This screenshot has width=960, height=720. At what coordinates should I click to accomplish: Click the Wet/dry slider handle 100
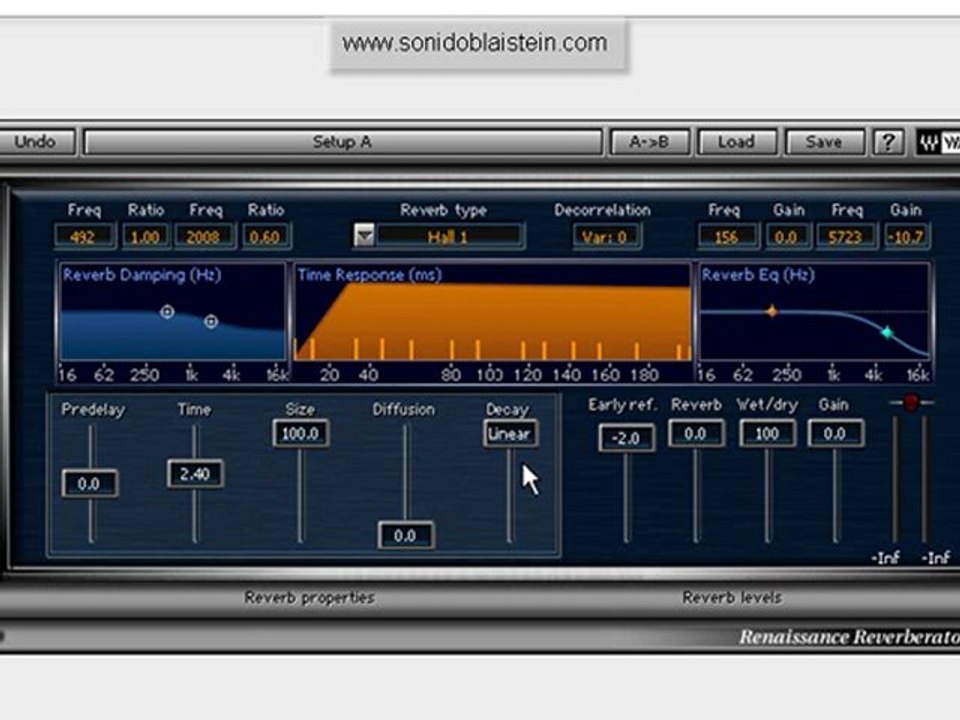(767, 433)
